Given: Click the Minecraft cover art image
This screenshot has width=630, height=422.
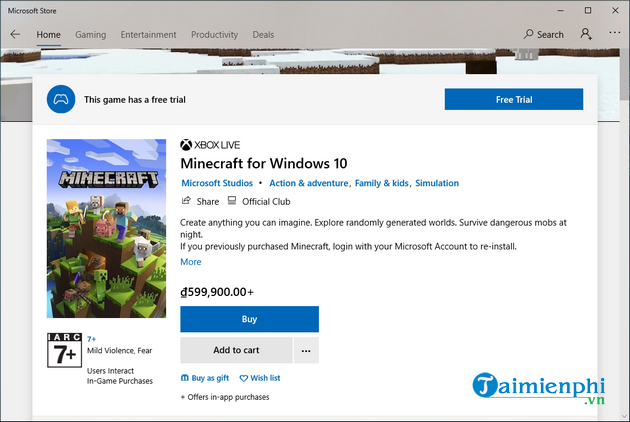Looking at the screenshot, I should [x=106, y=228].
